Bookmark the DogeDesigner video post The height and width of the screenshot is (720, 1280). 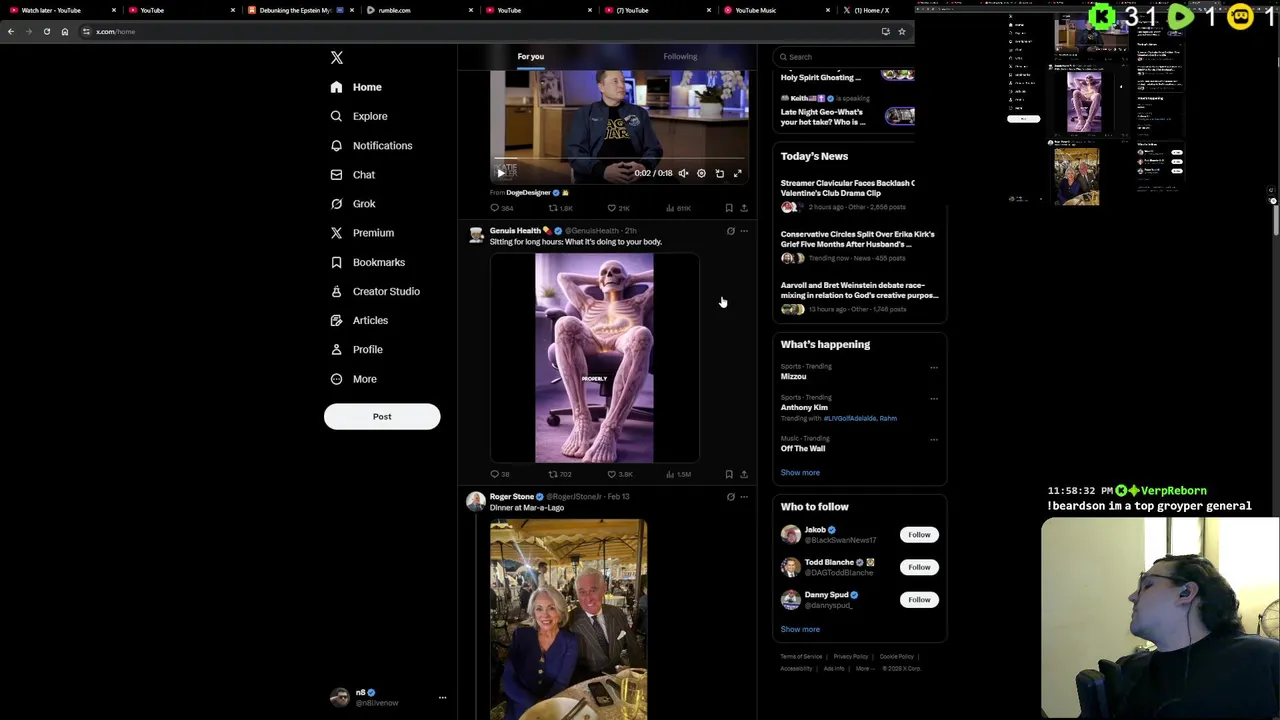pyautogui.click(x=729, y=208)
